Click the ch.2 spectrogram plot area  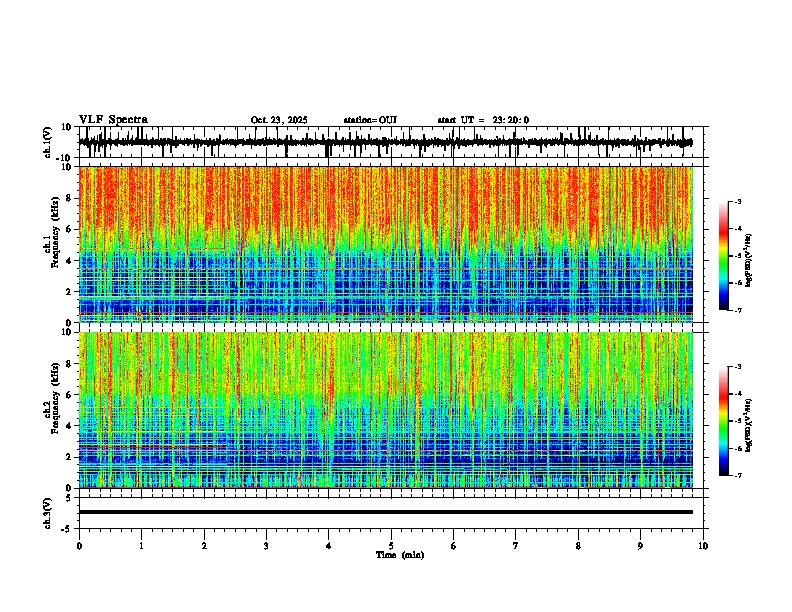point(386,410)
